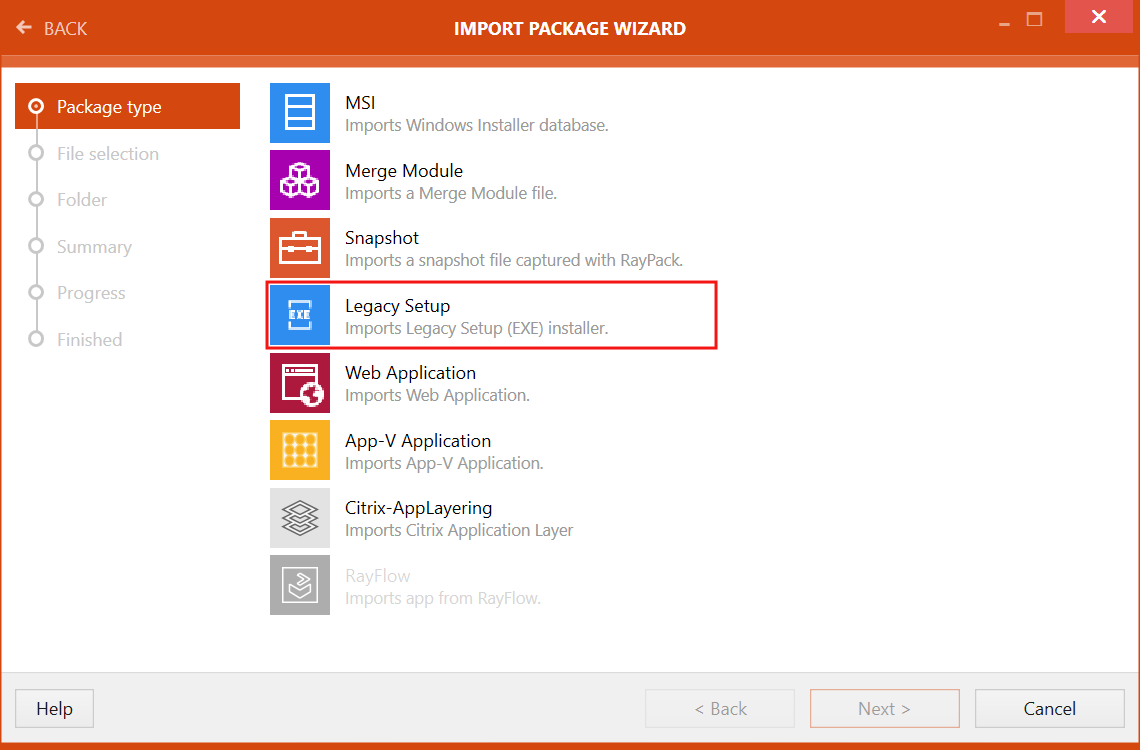Click the Help button
The height and width of the screenshot is (750, 1140).
tap(54, 708)
